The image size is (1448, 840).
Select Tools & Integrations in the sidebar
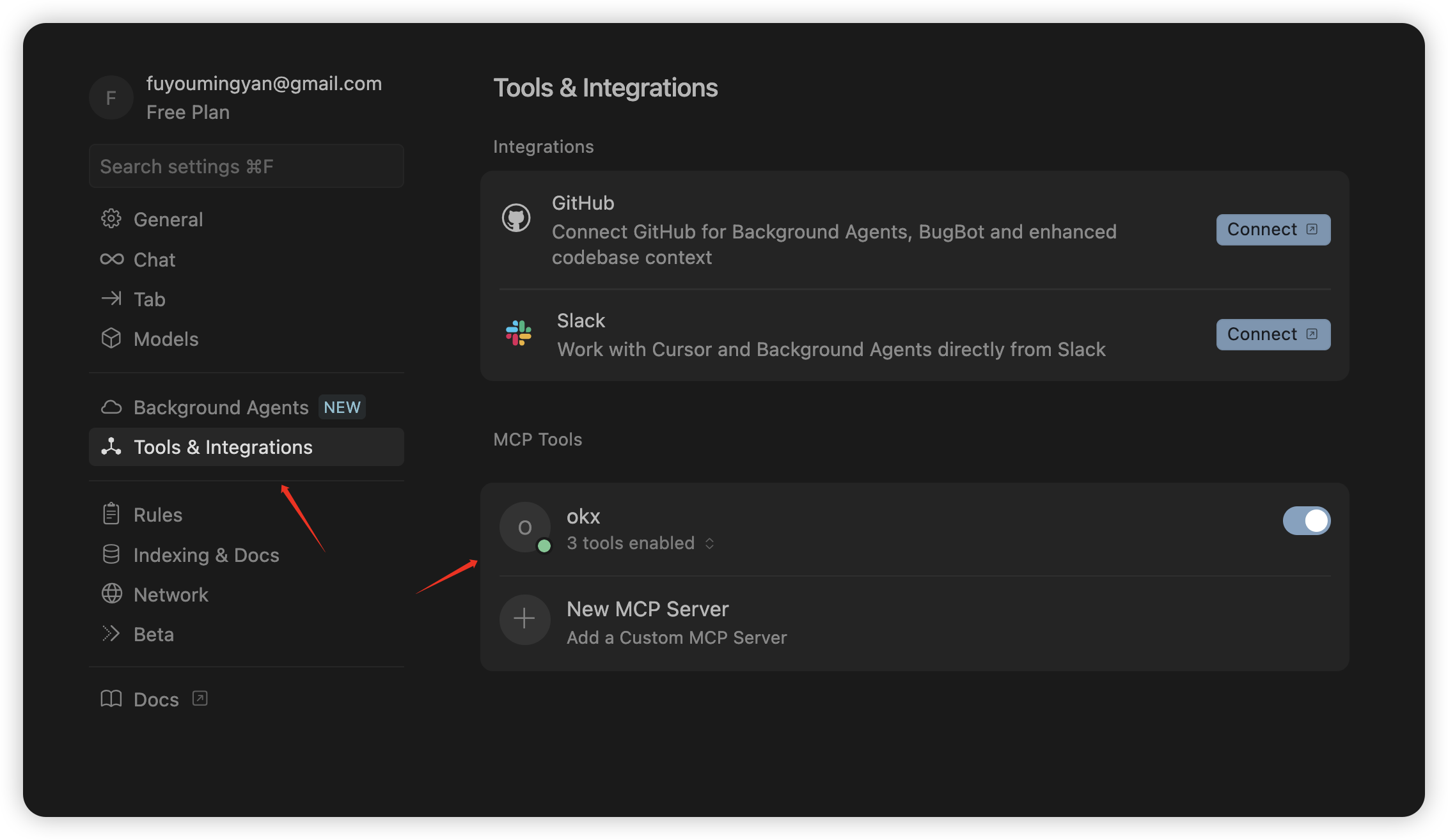pyautogui.click(x=246, y=447)
